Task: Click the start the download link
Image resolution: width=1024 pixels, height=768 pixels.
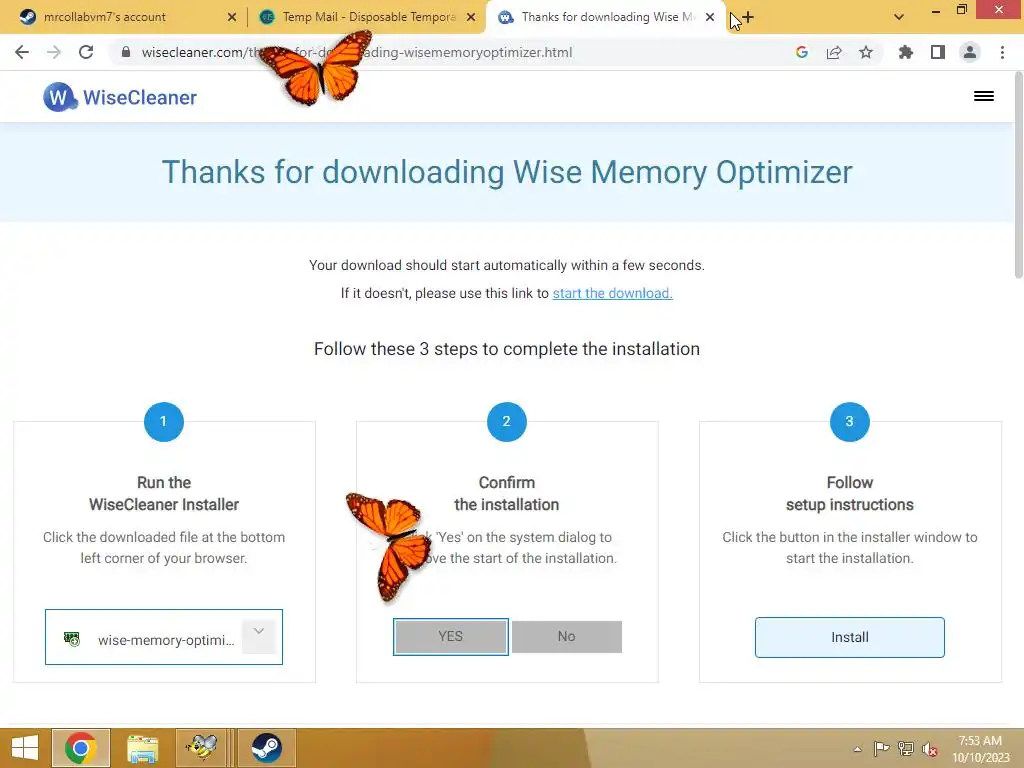Action: 613,293
